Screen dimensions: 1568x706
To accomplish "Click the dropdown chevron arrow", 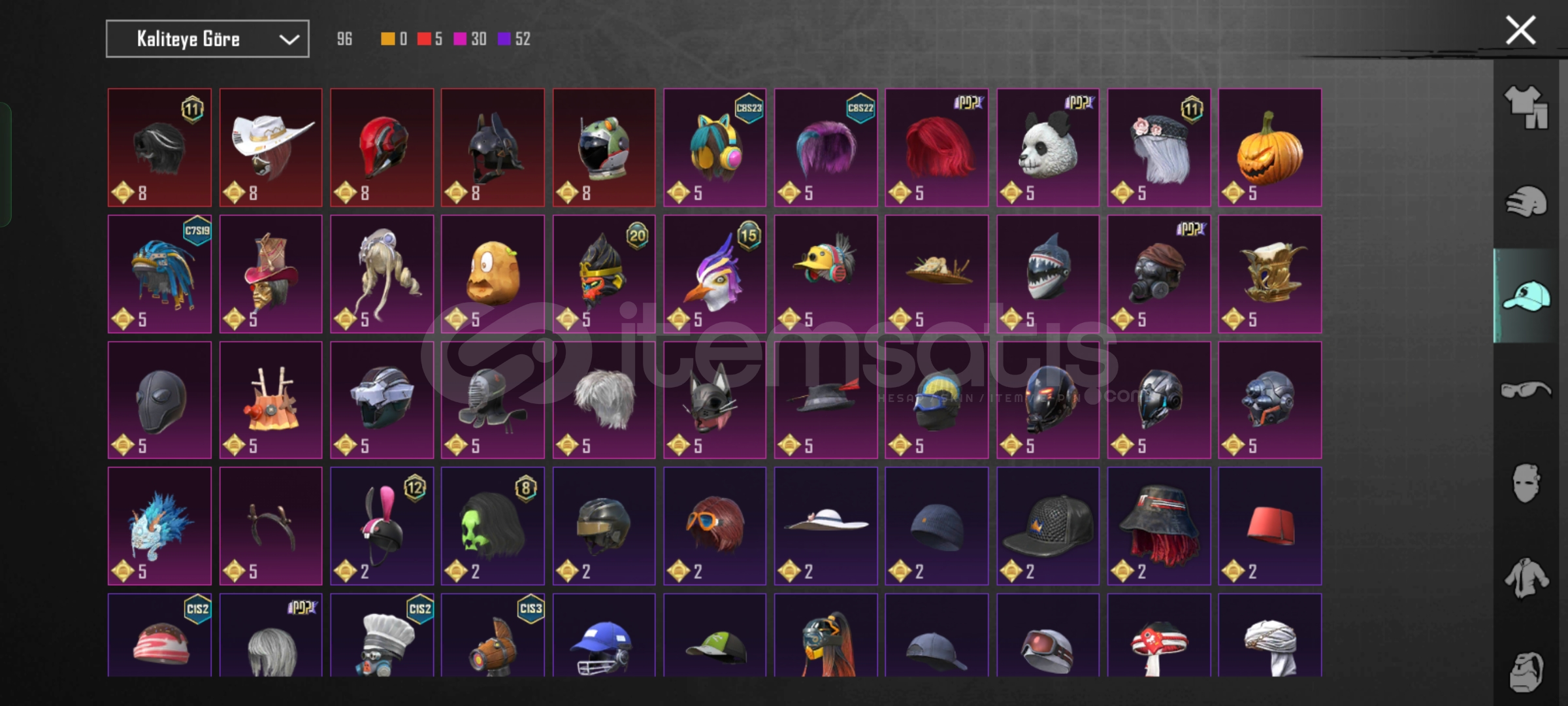I will 289,39.
